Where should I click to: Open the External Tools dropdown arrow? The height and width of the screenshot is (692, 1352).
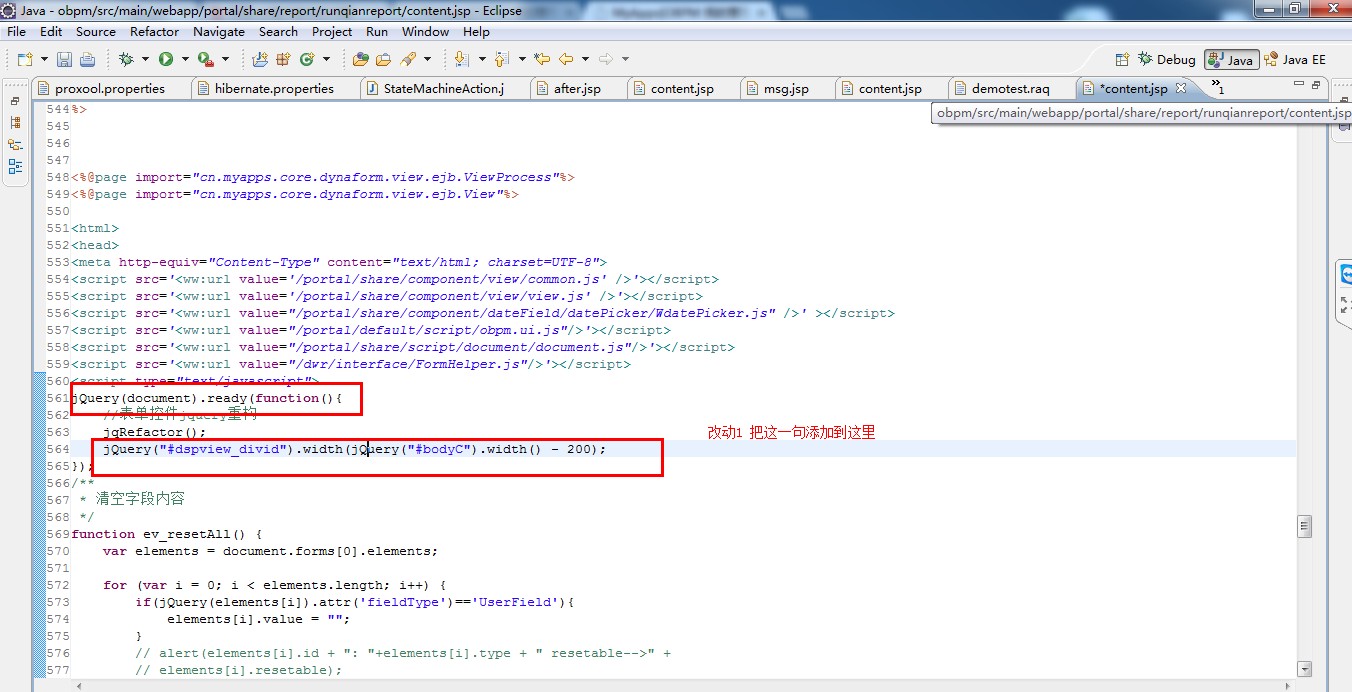pyautogui.click(x=225, y=59)
